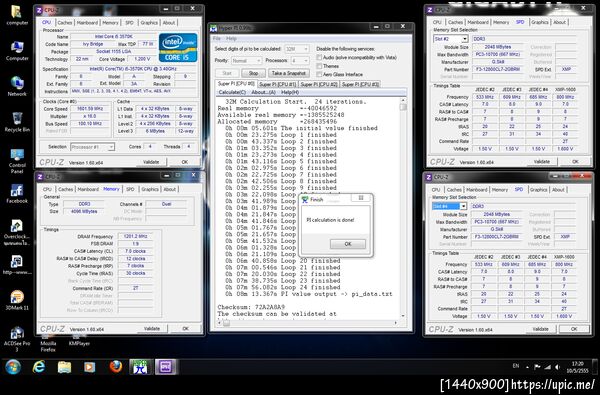This screenshot has width=600, height=395.
Task: Click the DRAM Frequency 1201.2 MHz value
Action: [135, 236]
